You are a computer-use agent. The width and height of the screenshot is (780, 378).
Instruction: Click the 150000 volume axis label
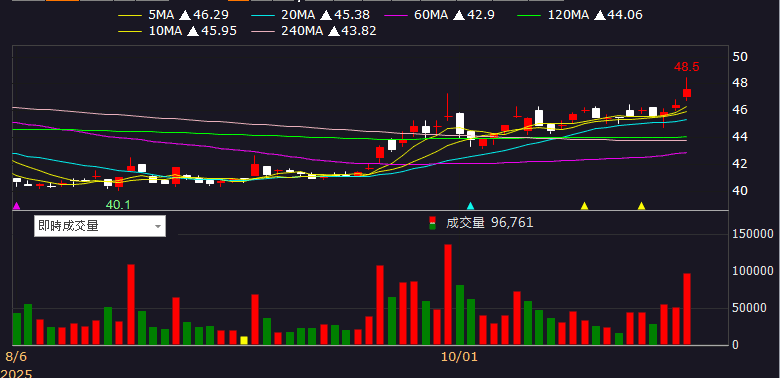click(x=753, y=234)
